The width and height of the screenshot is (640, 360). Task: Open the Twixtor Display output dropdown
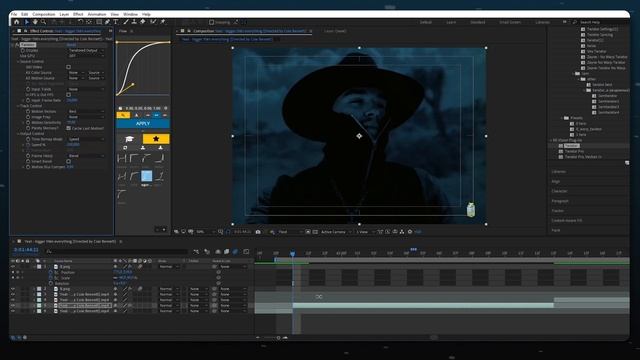coord(86,50)
